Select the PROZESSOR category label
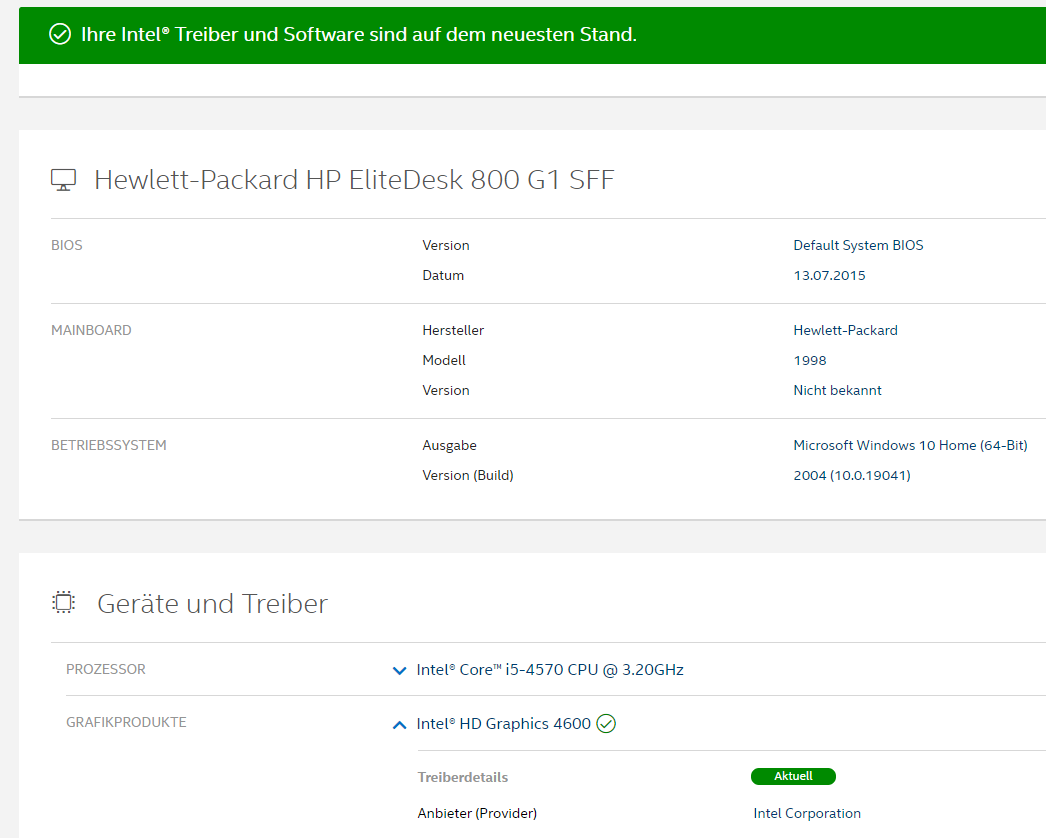1046x838 pixels. point(106,669)
